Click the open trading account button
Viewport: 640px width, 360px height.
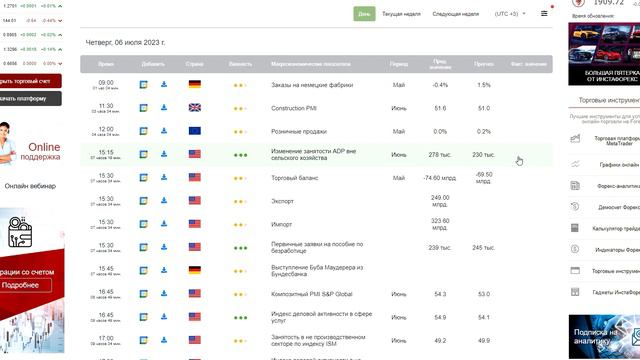click(31, 81)
